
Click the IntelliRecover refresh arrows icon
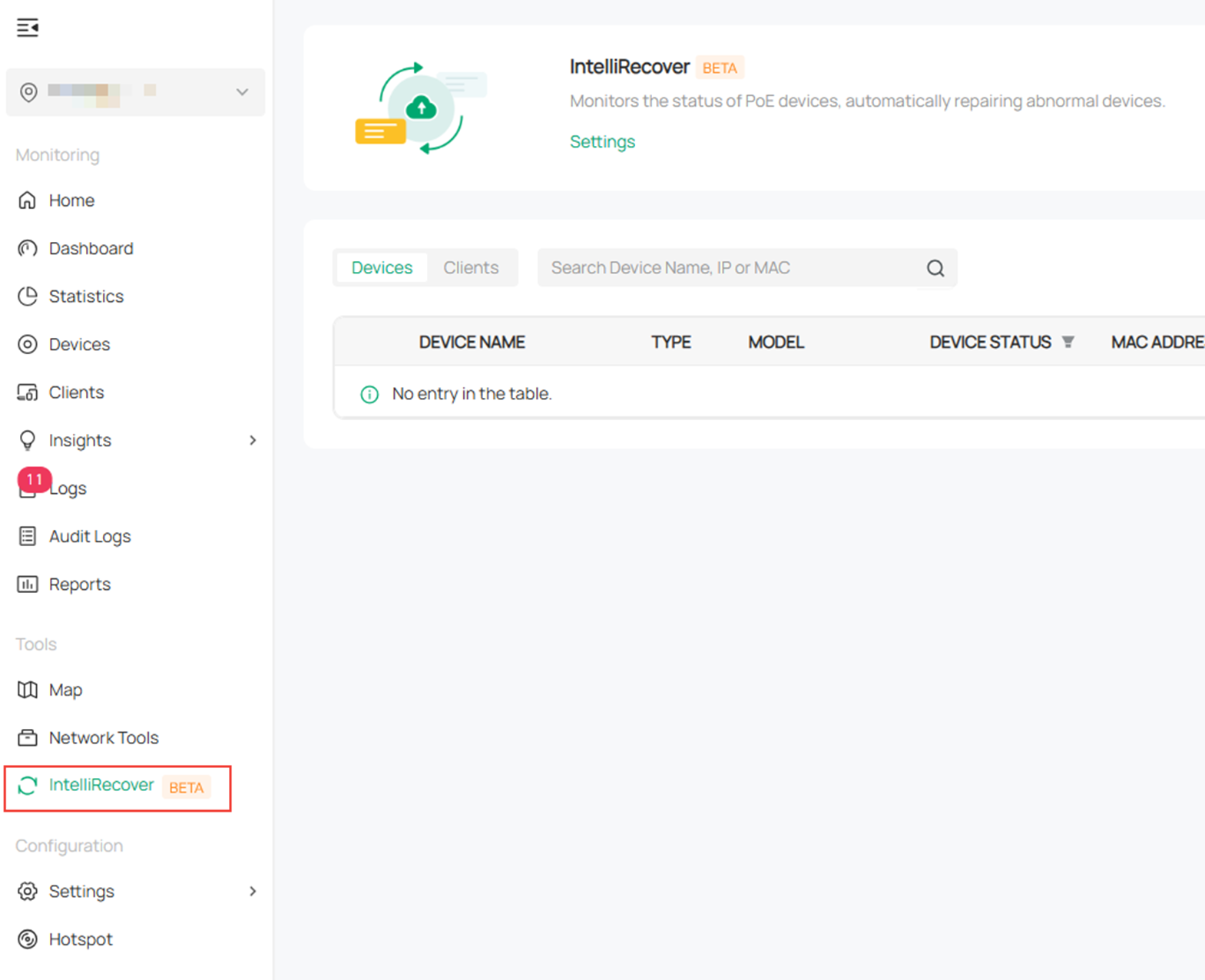click(x=28, y=785)
